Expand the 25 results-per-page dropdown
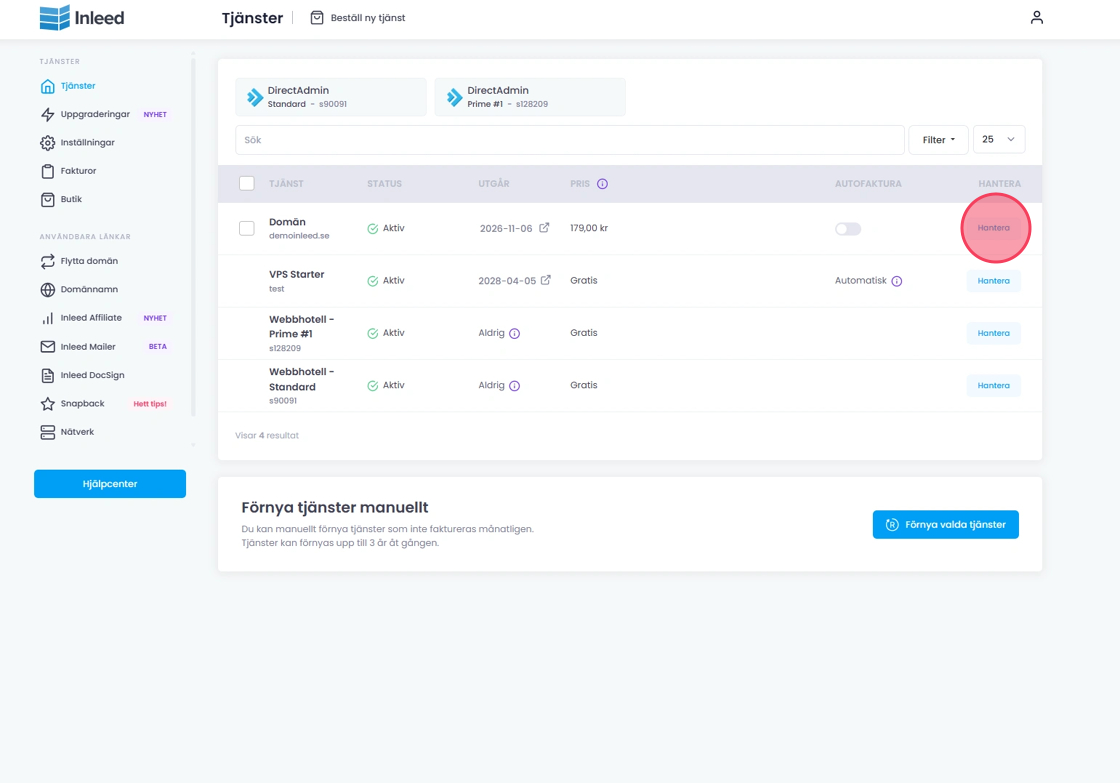This screenshot has width=1120, height=783. point(998,140)
